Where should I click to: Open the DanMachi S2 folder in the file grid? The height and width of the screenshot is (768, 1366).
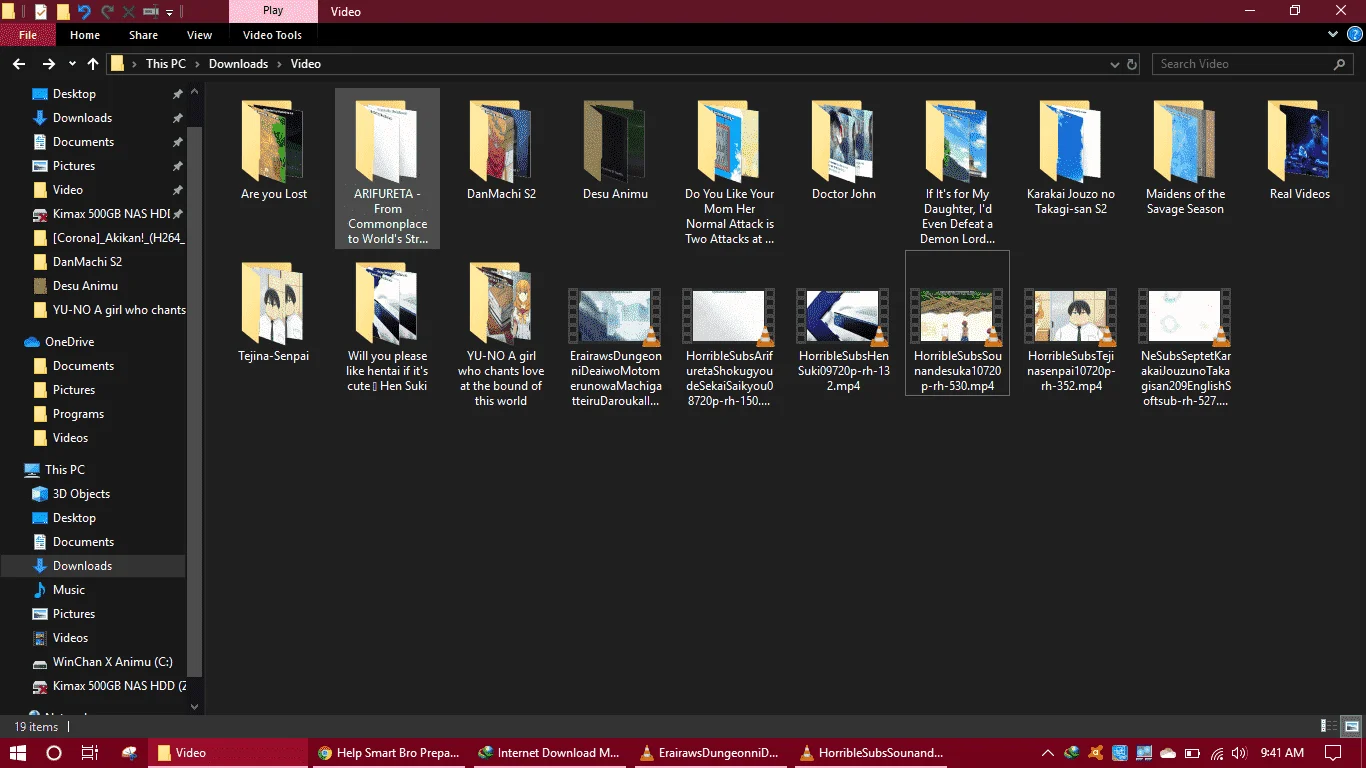point(502,150)
